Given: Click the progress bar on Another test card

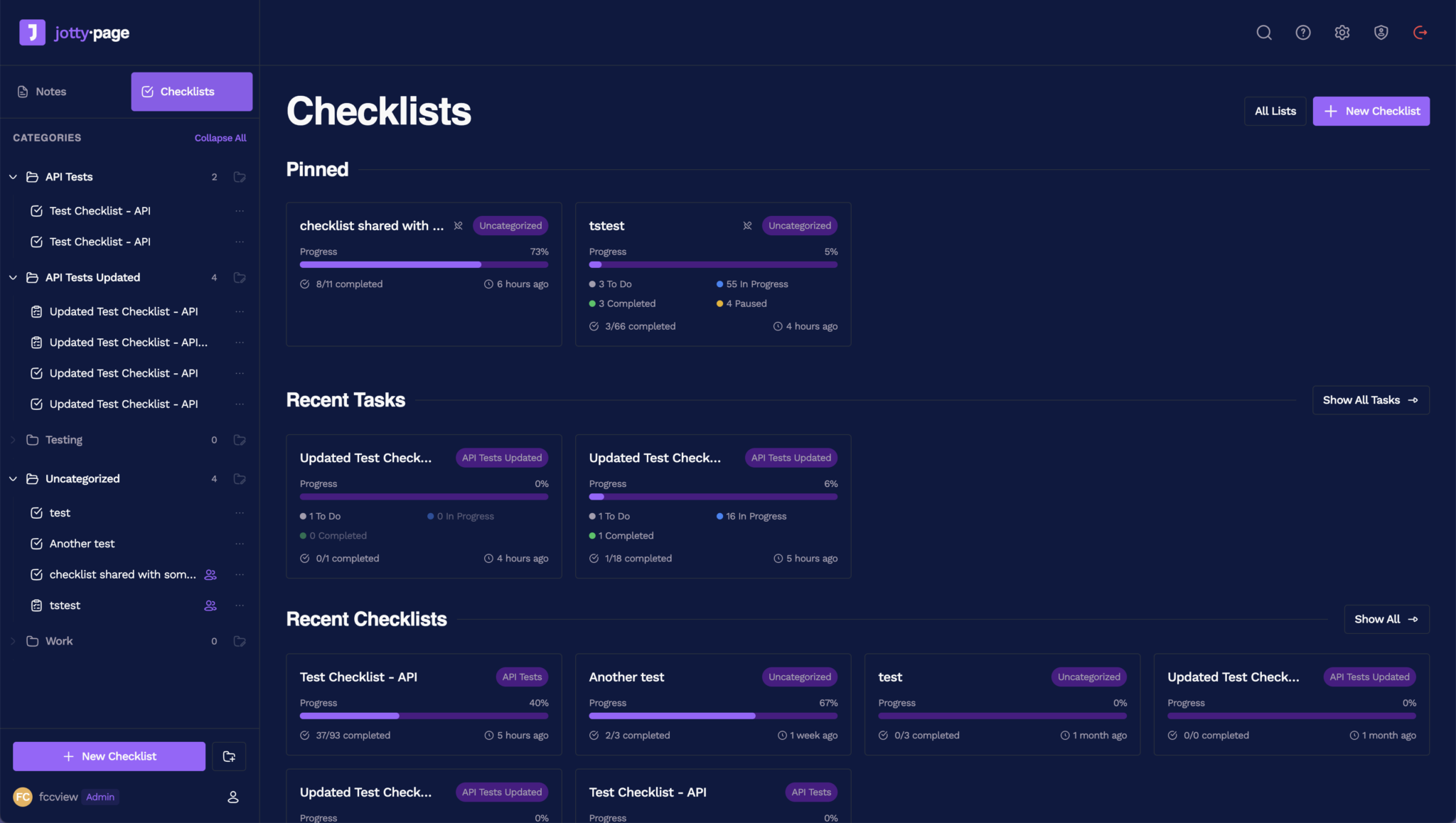Looking at the screenshot, I should point(713,716).
